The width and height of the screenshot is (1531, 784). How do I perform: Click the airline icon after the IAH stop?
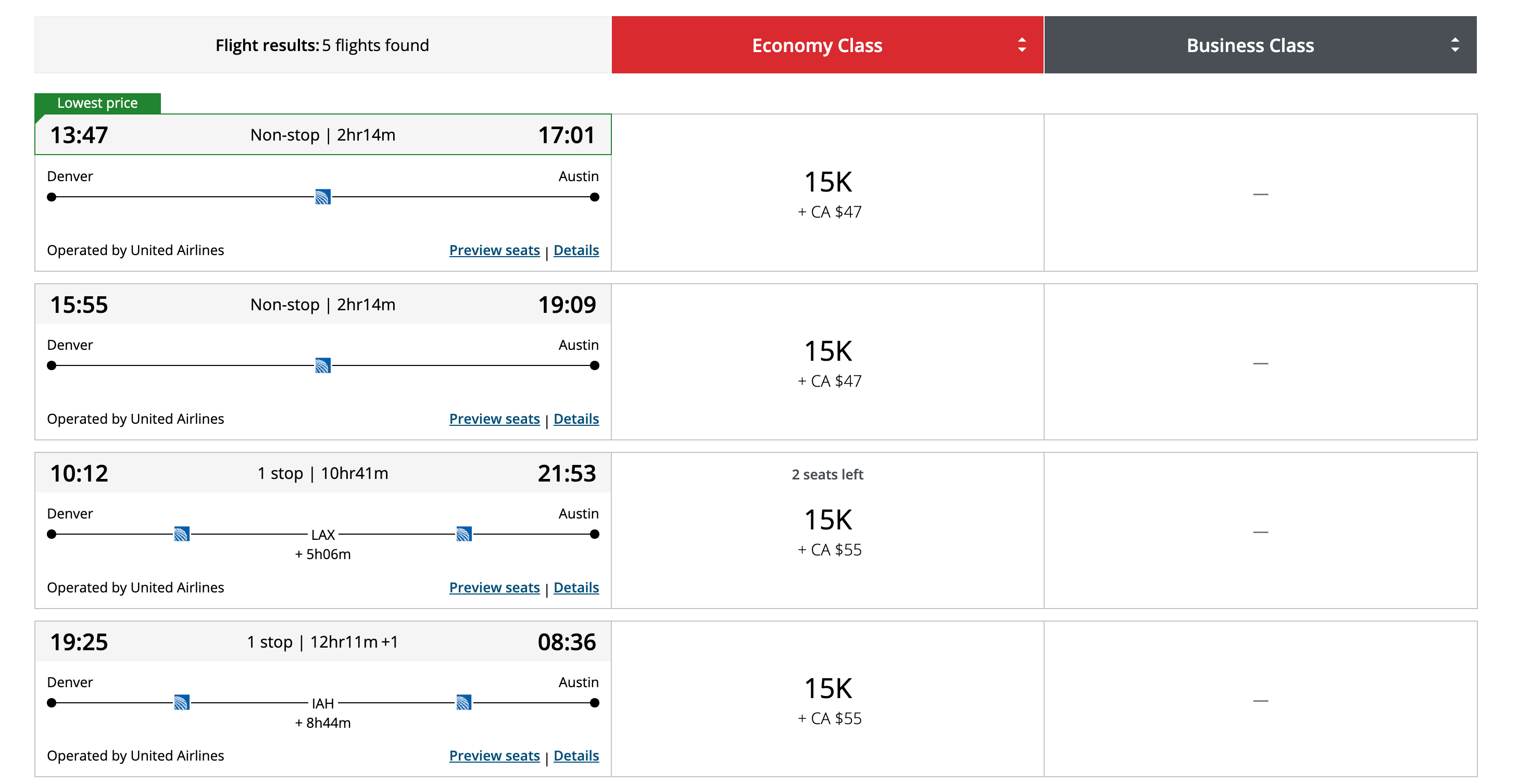463,703
